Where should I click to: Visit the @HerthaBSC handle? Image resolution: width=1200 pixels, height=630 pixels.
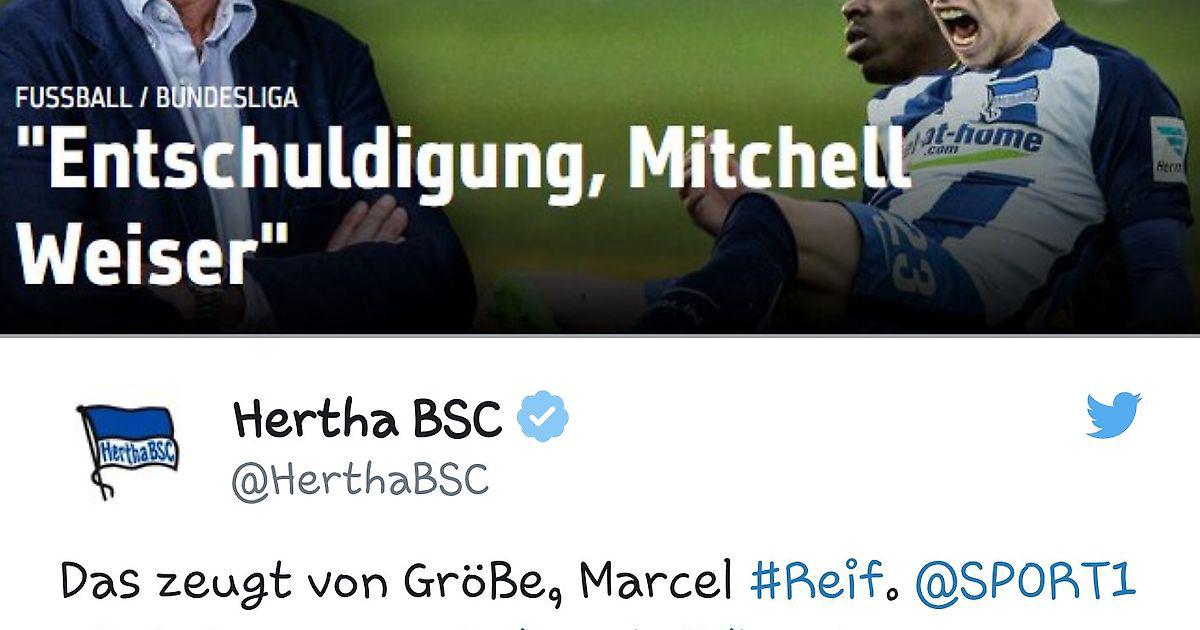(360, 480)
